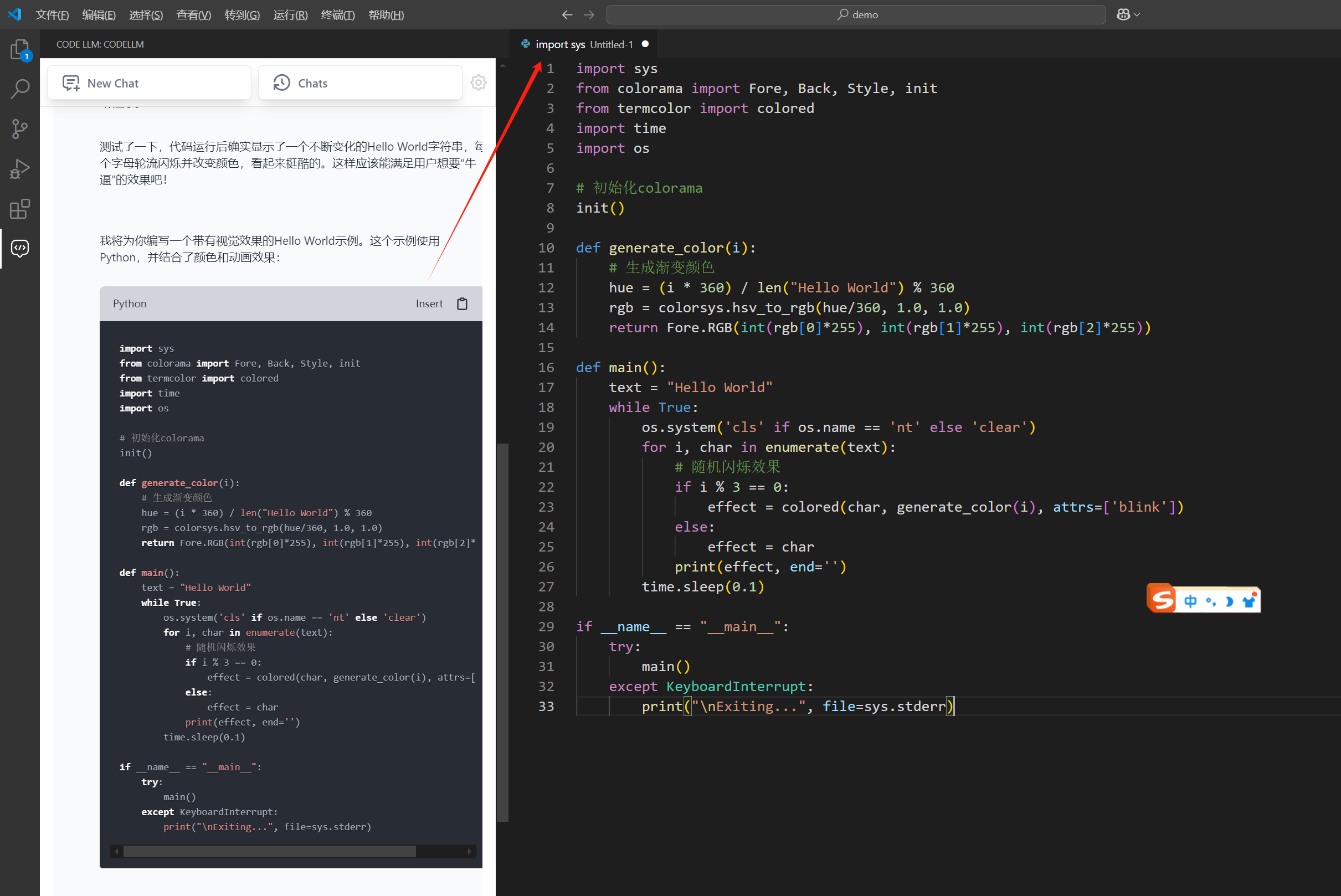Open the 终端(T) menu
The height and width of the screenshot is (896, 1341).
click(337, 14)
